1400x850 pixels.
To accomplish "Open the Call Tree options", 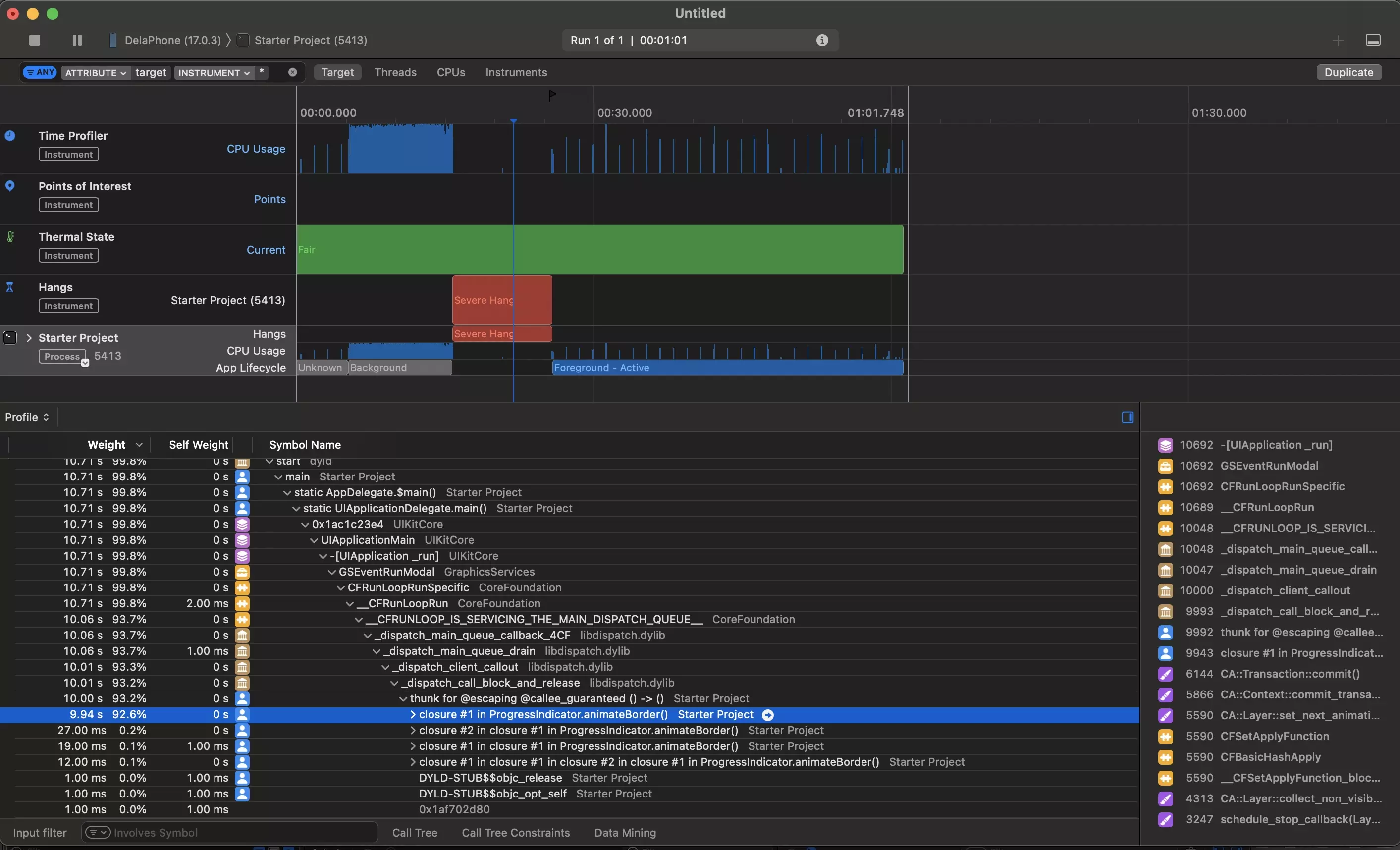I will click(415, 833).
